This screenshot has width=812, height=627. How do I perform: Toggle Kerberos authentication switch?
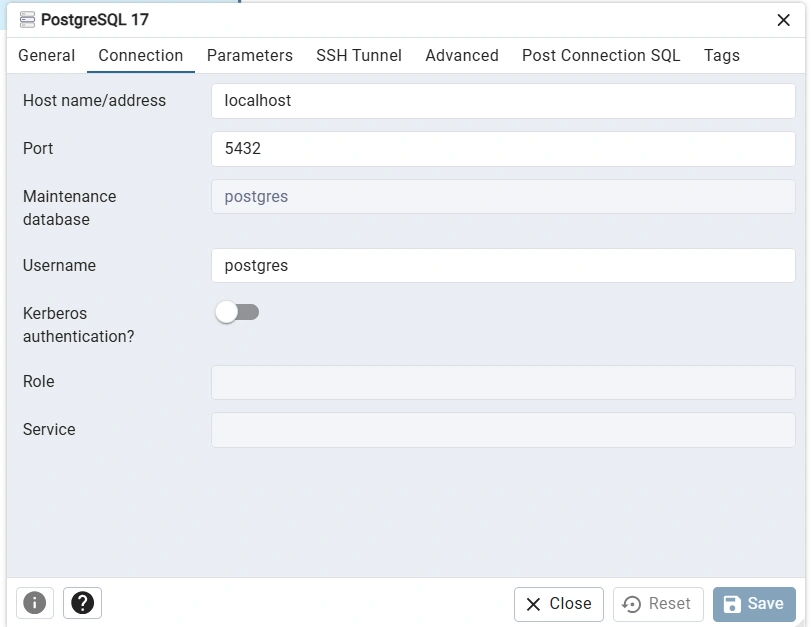tap(237, 312)
